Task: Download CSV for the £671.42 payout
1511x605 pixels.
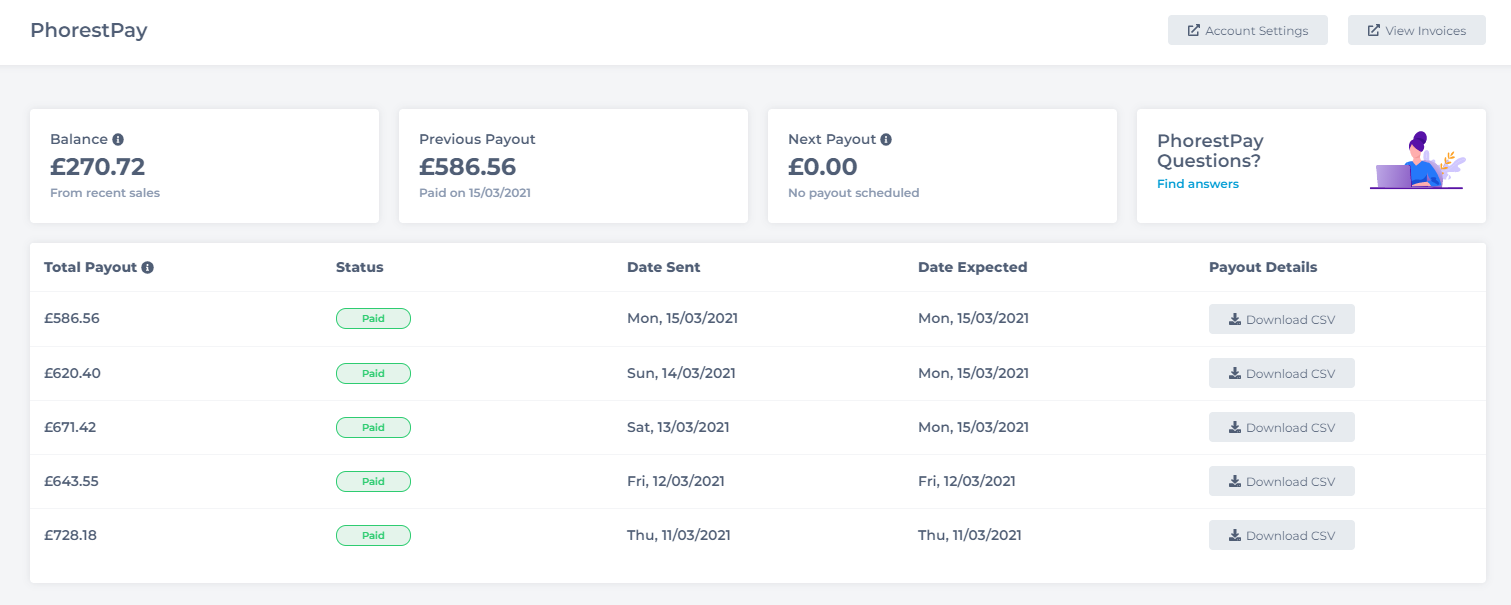Action: 1281,427
